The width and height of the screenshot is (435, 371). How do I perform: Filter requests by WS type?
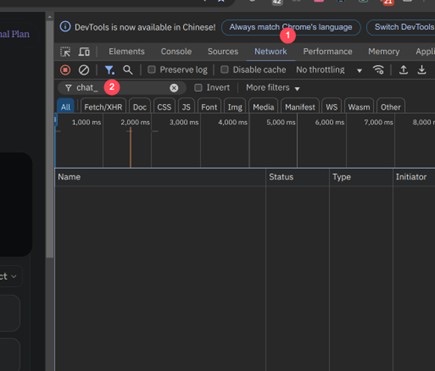[332, 107]
